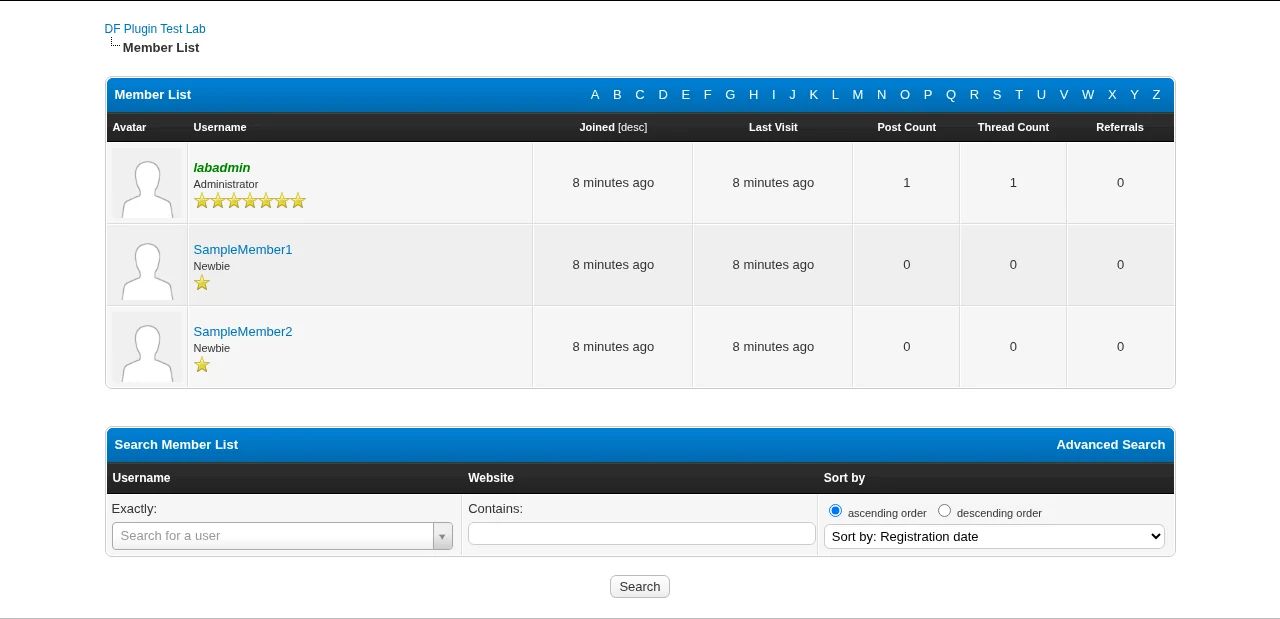Filter members by letter S
The width and height of the screenshot is (1280, 619).
[x=997, y=95]
